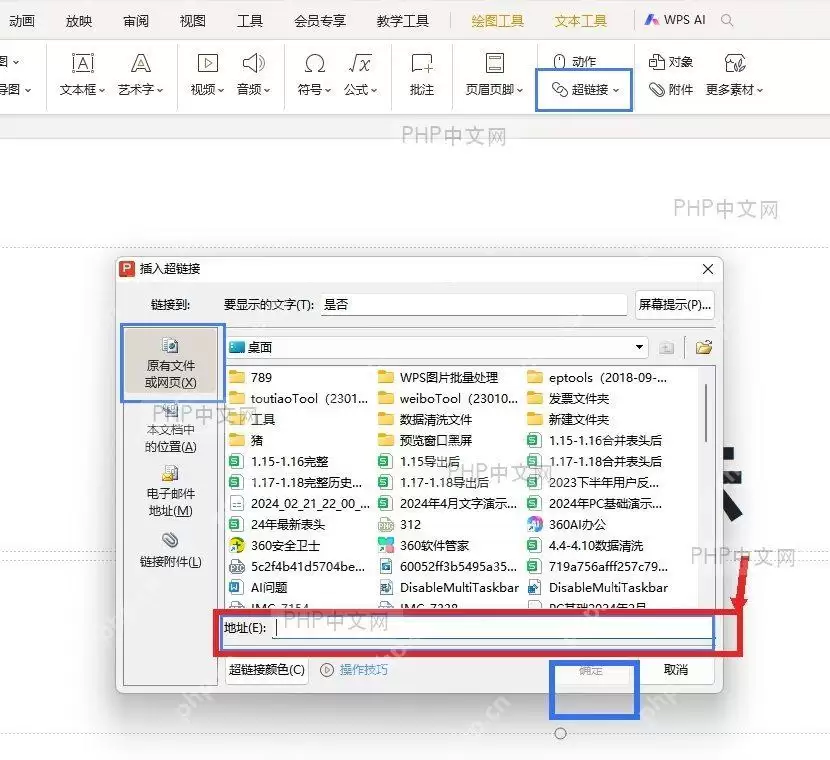Open WPS AI
The image size is (830, 760).
click(x=675, y=20)
